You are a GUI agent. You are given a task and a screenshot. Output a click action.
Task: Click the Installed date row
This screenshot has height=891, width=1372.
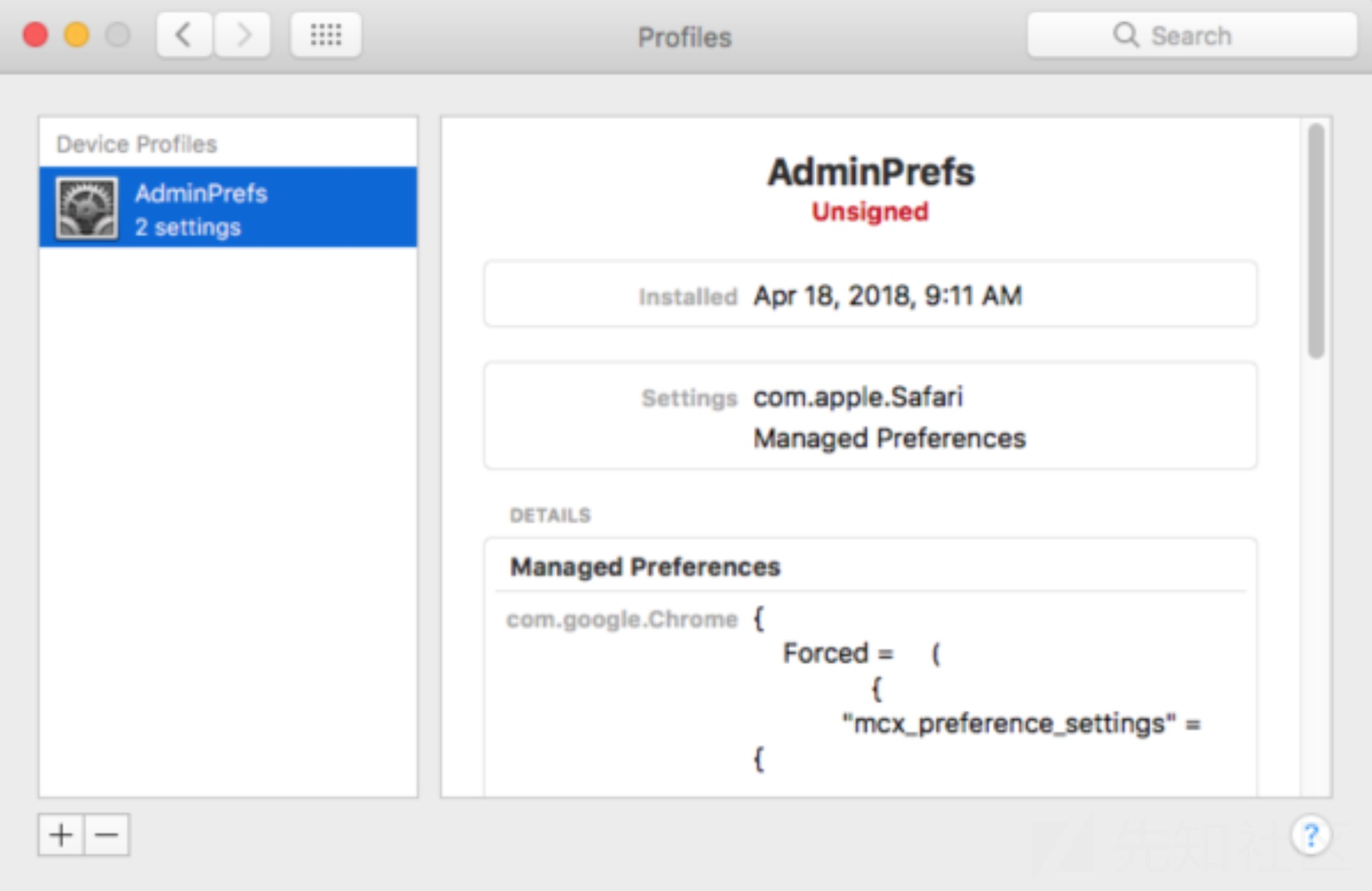pos(870,296)
